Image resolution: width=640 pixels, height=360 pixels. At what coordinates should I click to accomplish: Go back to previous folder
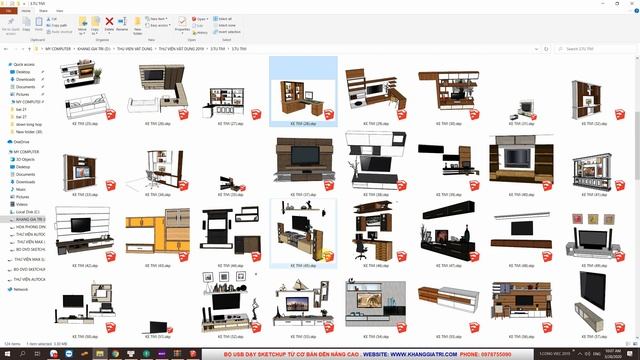[x=6, y=49]
